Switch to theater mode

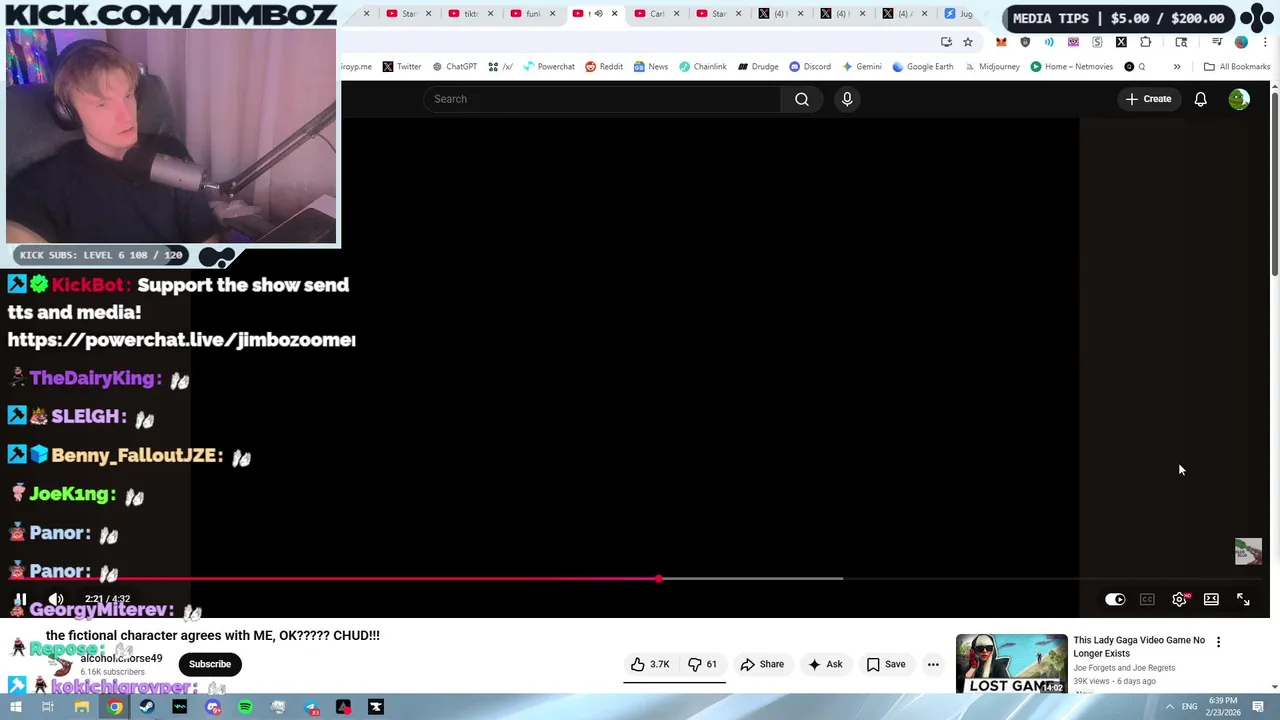tap(1211, 599)
